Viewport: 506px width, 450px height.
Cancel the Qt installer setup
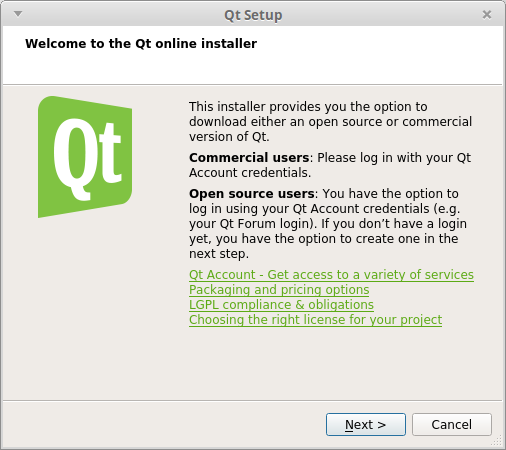point(452,424)
